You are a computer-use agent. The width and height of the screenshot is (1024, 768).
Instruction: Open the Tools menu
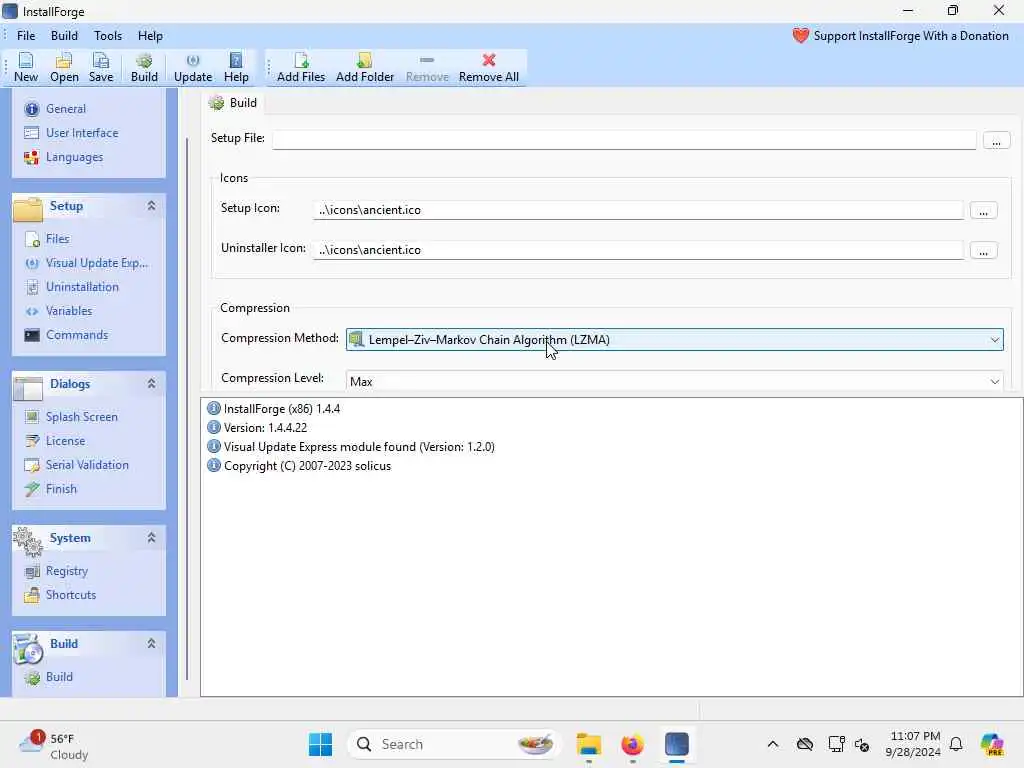click(108, 36)
